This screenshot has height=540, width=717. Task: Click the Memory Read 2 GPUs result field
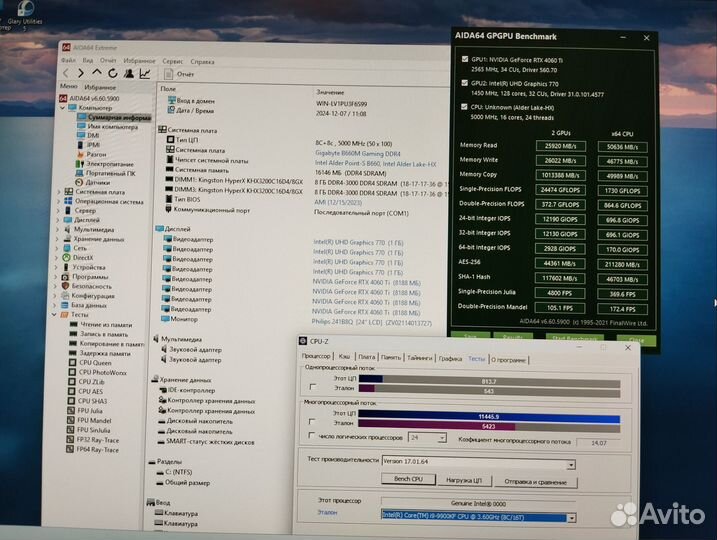560,146
